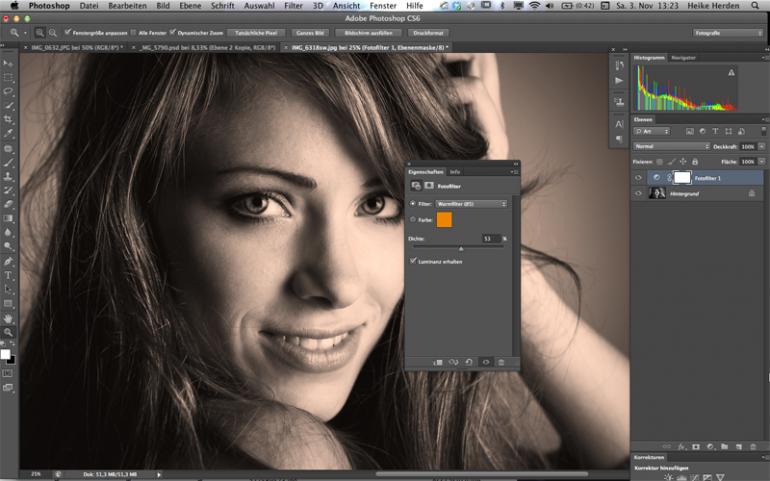Select the Hand tool
The width and height of the screenshot is (770, 481).
(x=8, y=318)
